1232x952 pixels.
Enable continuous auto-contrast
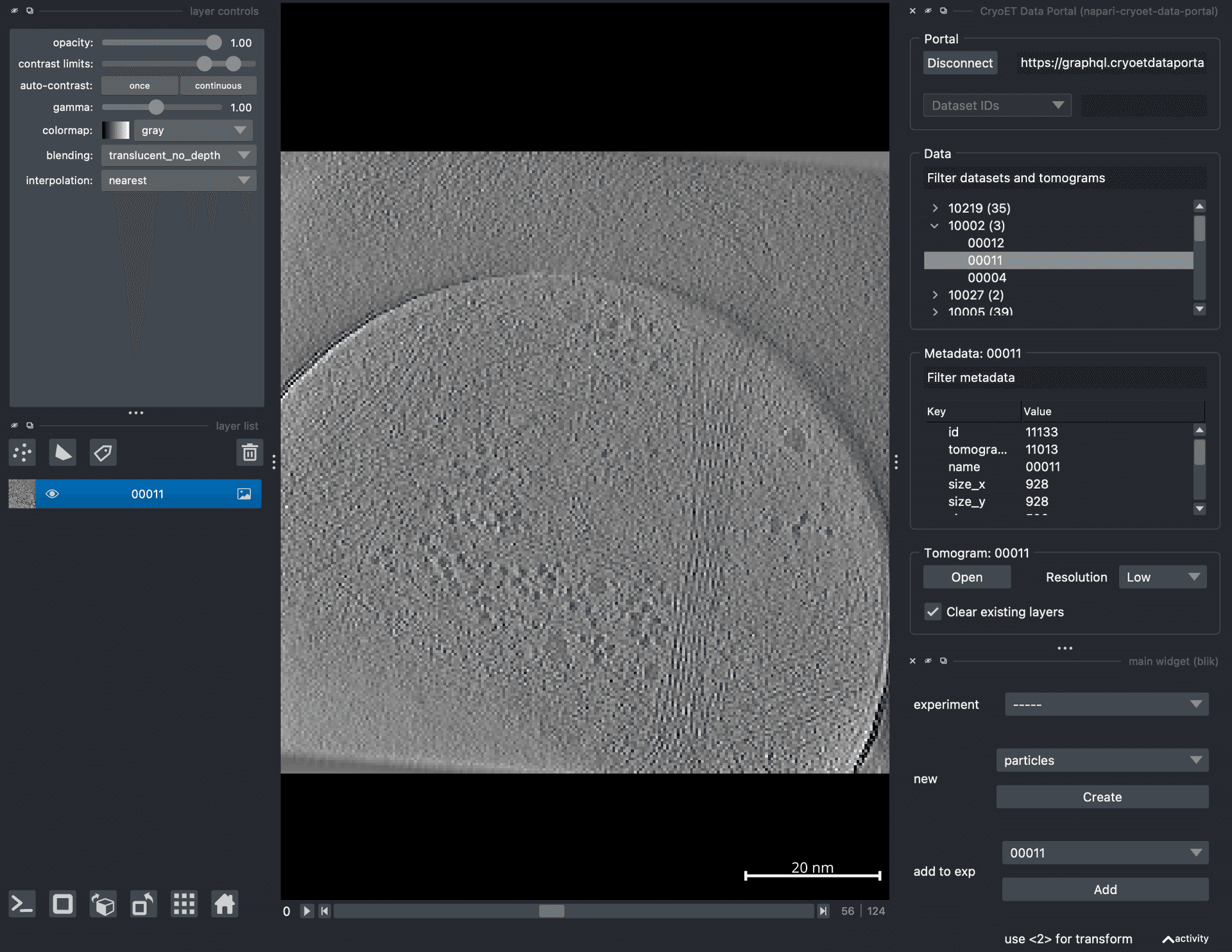218,85
